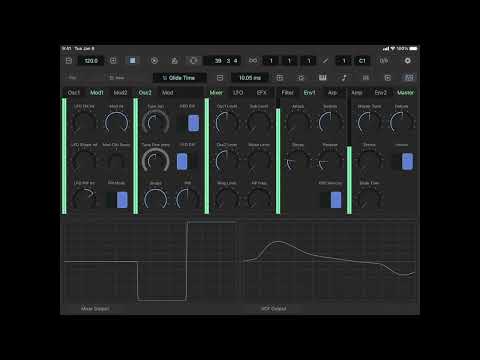Click the randomize icon next to the table icon
Screen dimensions: 480x360
click(301, 78)
